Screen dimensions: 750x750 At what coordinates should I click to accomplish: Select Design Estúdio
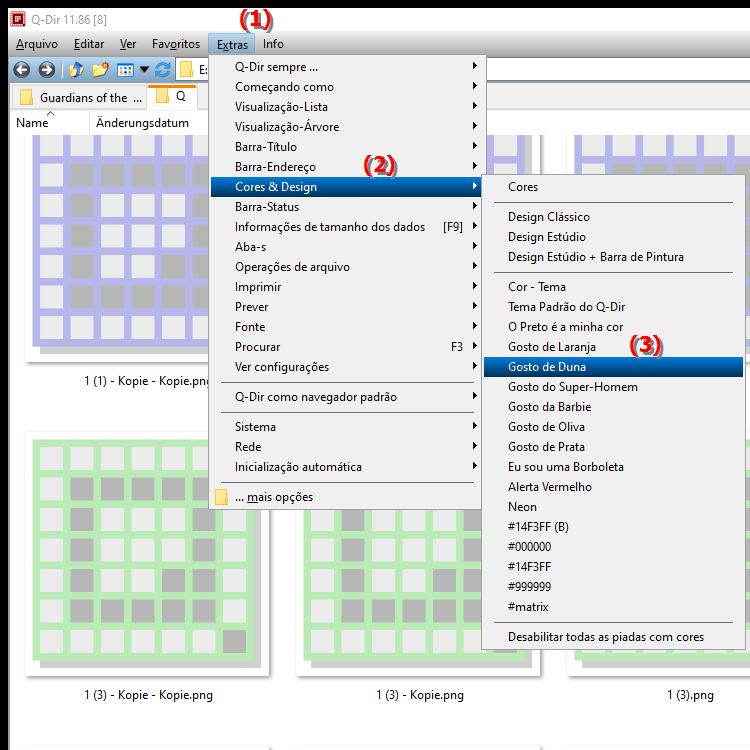pyautogui.click(x=613, y=237)
